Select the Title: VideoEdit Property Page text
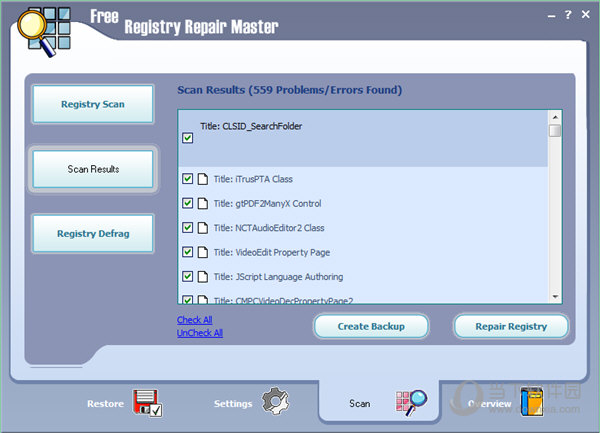The image size is (600, 433). click(272, 252)
